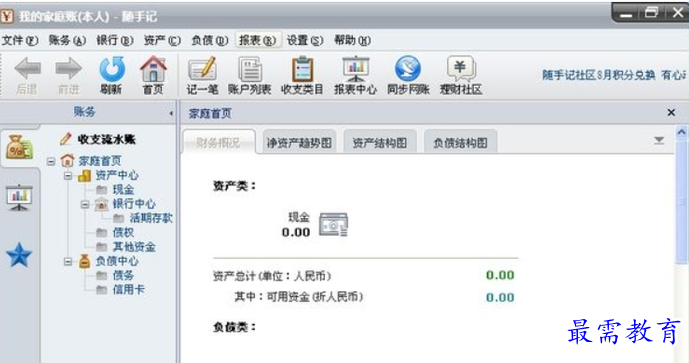Switch to 负债结构图 tab
The height and width of the screenshot is (363, 689).
pyautogui.click(x=460, y=142)
